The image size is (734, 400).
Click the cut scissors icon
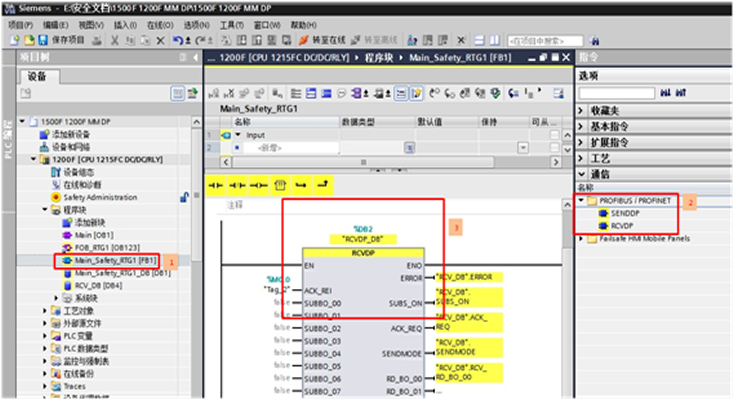pyautogui.click(x=115, y=41)
